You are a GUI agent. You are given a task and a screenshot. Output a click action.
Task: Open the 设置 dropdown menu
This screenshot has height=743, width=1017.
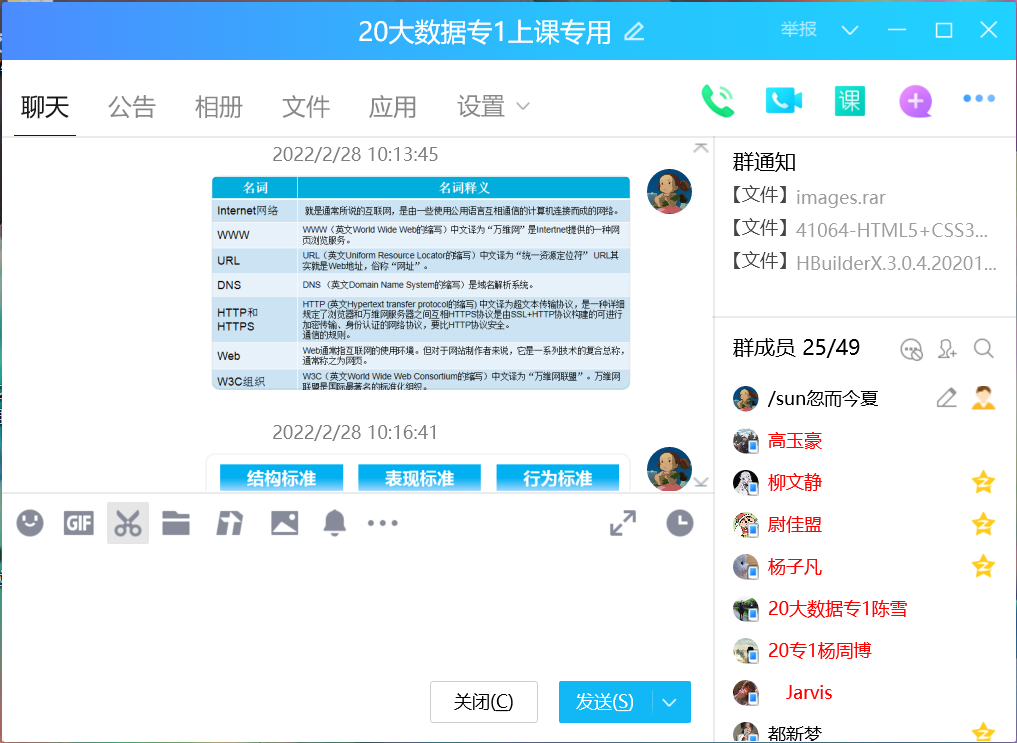pos(493,106)
